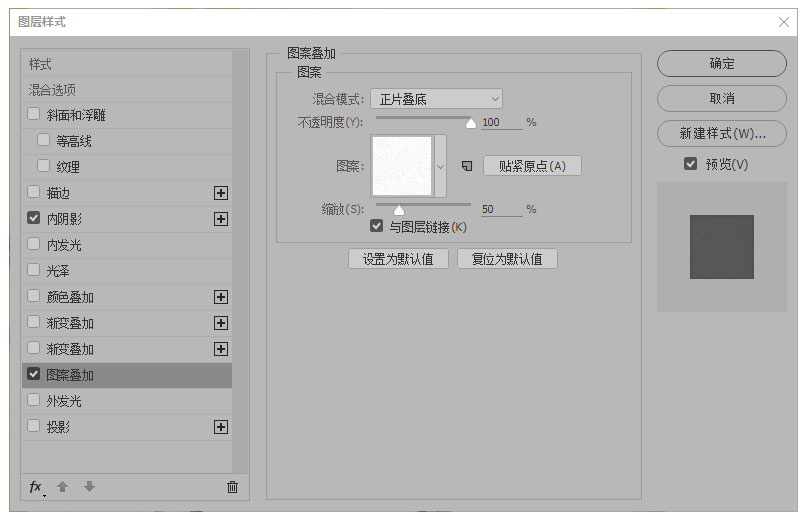Screen dimensions: 808x516
Task: Click the 贴紧原点(A) button
Action: [532, 166]
